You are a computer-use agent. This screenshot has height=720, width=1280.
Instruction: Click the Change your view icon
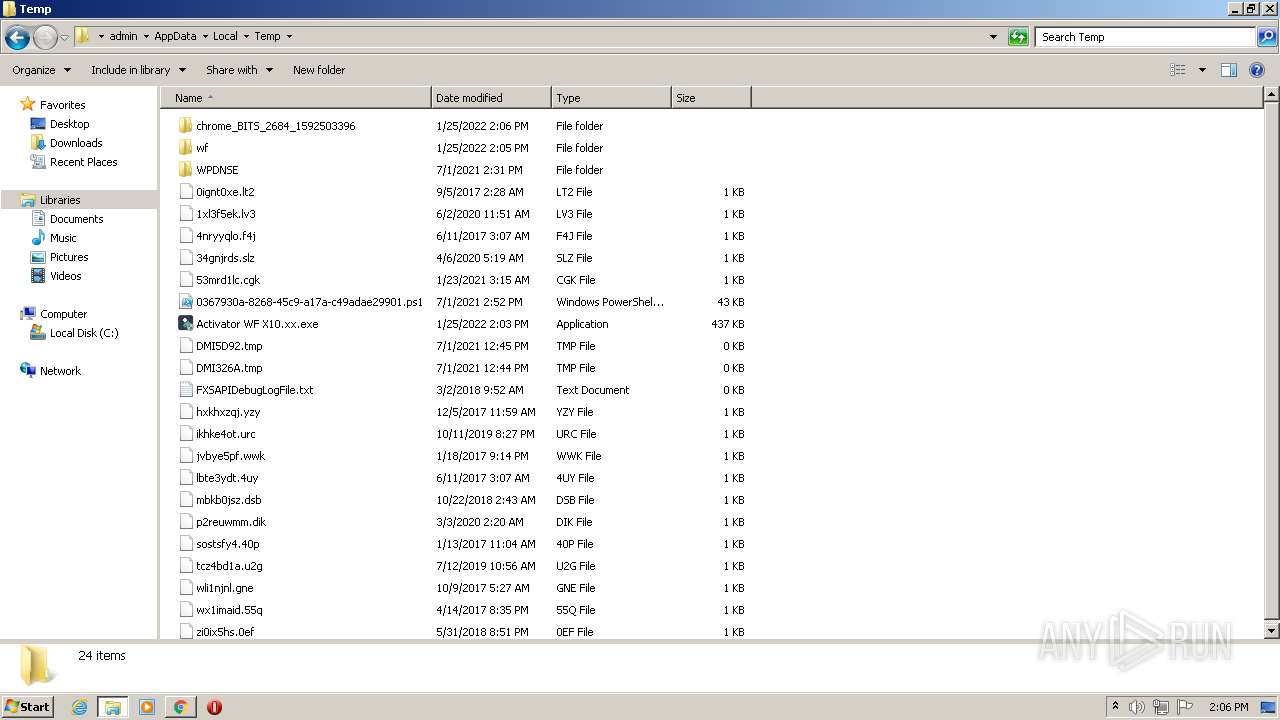tap(1178, 70)
